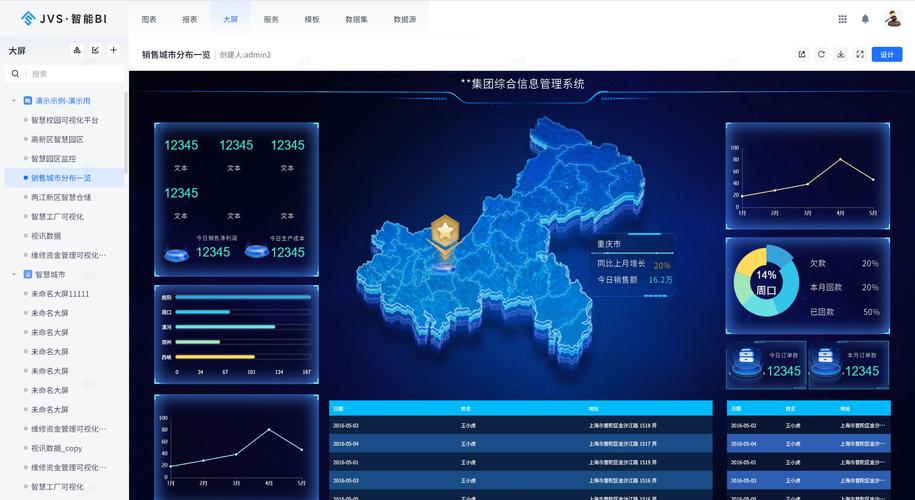The height and width of the screenshot is (500, 915).
Task: Collapse the 演示示例-演示用 folder
Action: tap(14, 101)
